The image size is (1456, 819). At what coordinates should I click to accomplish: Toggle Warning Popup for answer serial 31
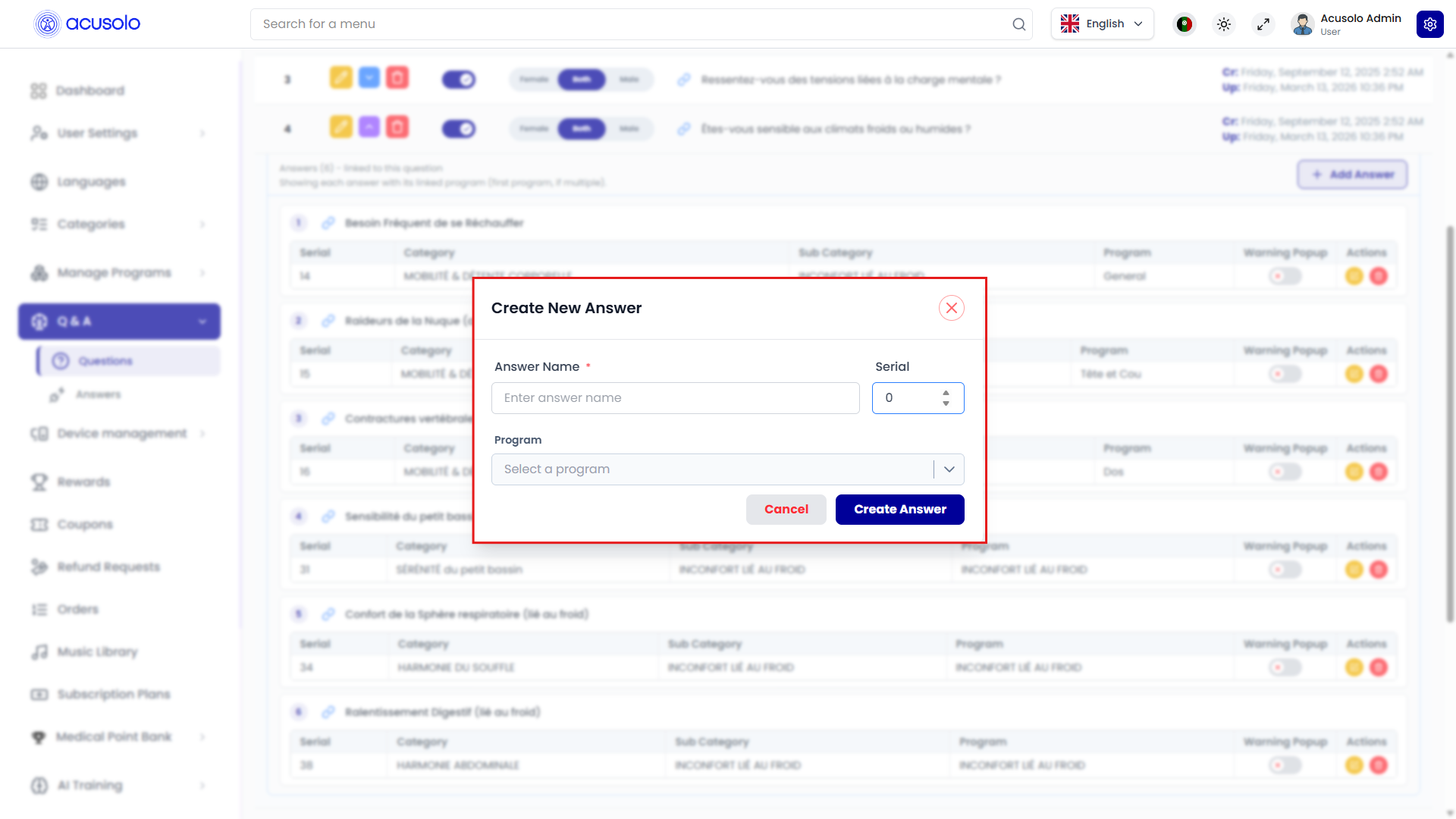[1285, 570]
